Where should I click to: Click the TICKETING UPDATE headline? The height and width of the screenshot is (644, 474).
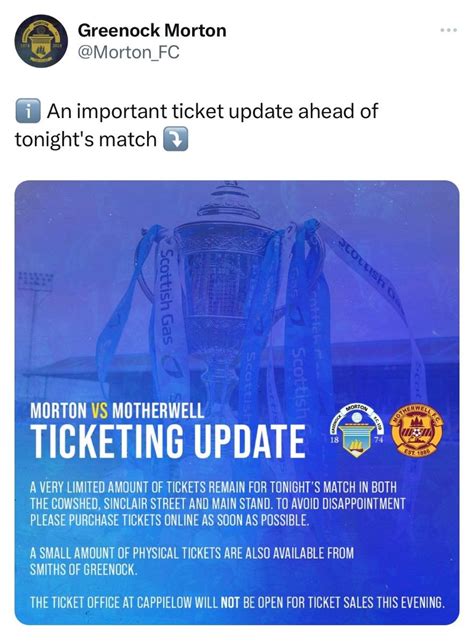tap(168, 441)
